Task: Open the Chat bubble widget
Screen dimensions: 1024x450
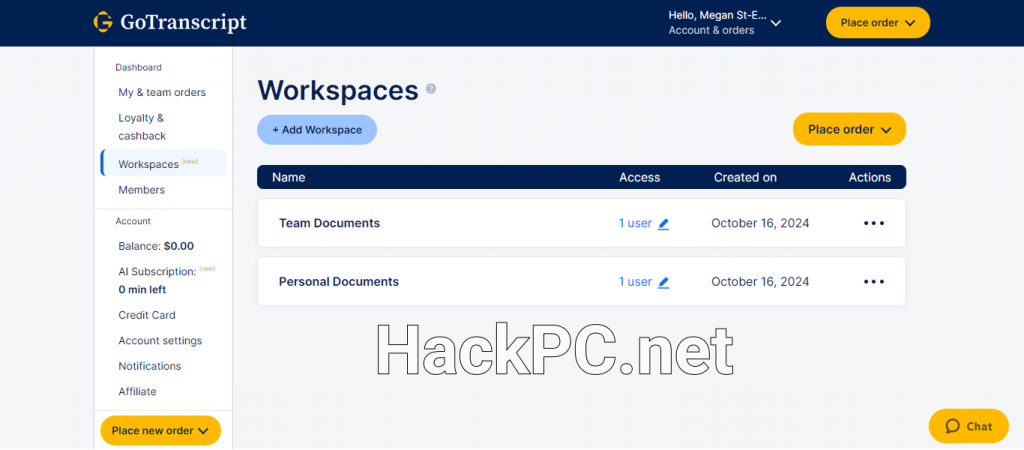Action: click(x=968, y=426)
